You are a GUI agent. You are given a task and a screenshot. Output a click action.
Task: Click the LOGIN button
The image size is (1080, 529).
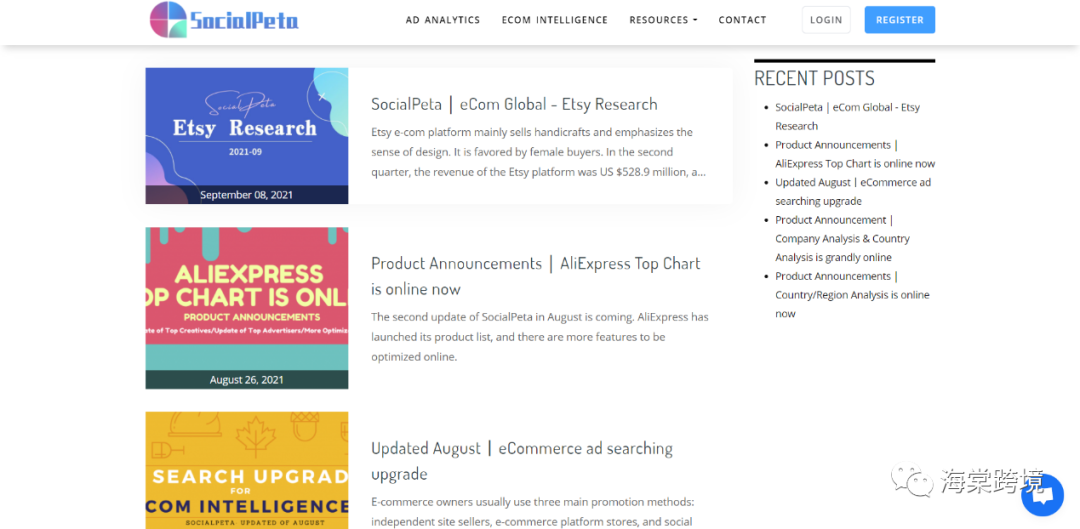[826, 20]
